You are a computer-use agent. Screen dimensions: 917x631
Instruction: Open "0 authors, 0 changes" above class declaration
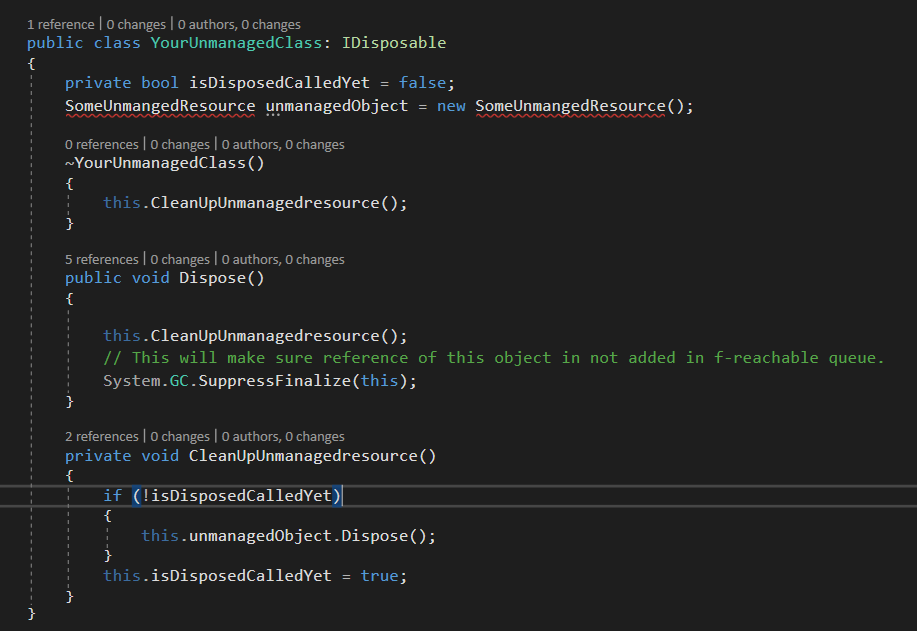tap(239, 25)
